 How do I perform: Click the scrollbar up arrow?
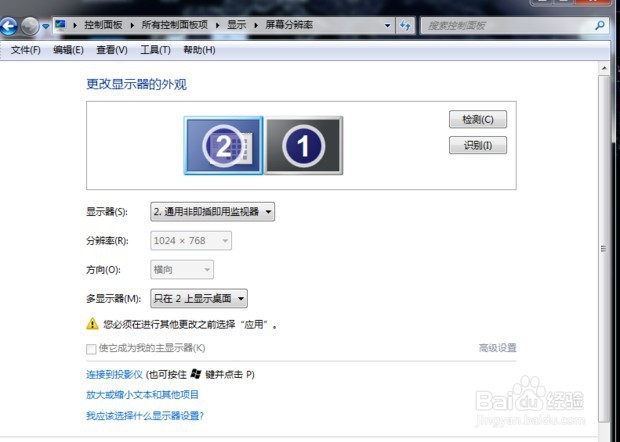click(604, 68)
